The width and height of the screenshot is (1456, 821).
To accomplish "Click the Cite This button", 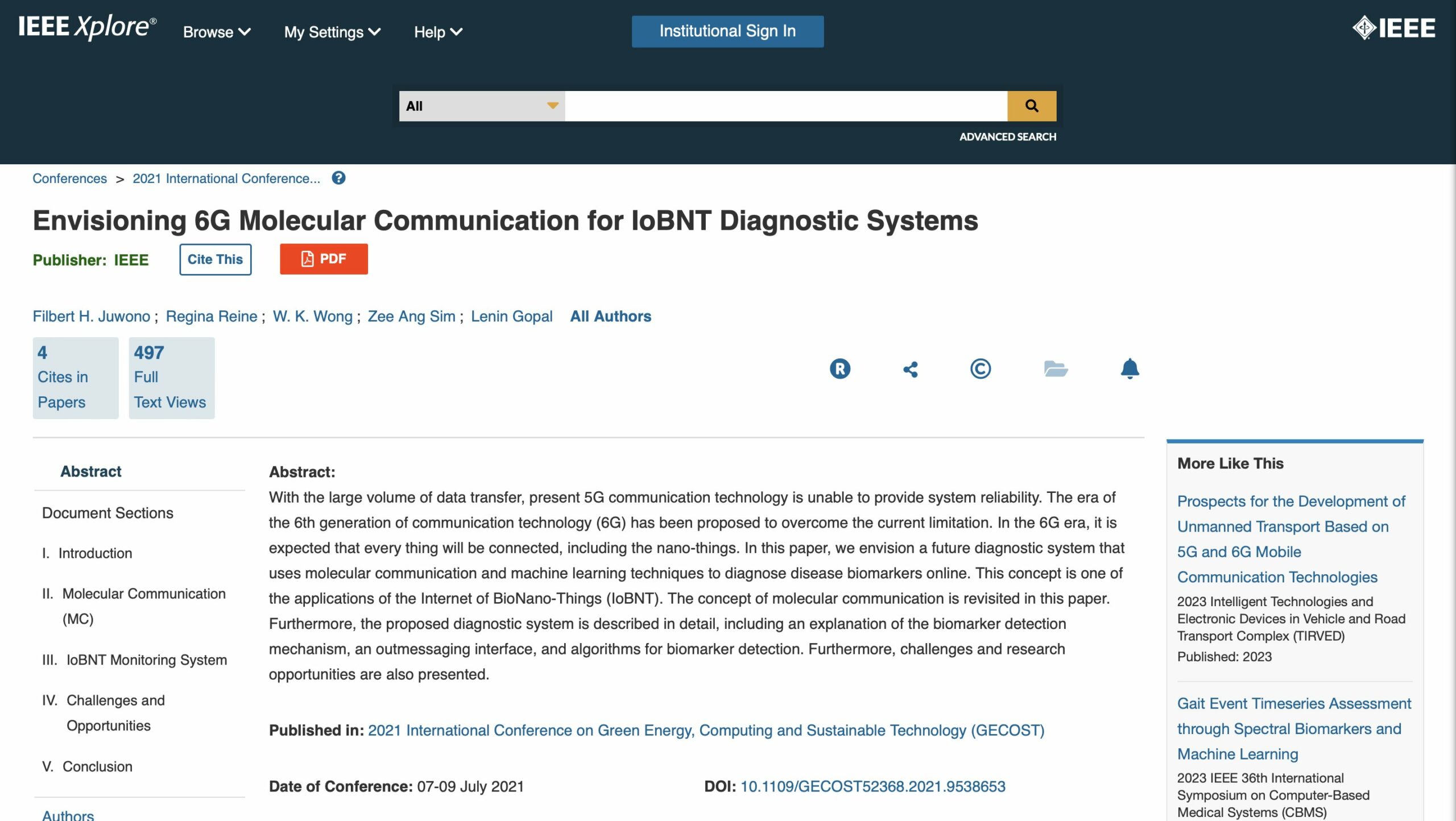I will (x=216, y=259).
